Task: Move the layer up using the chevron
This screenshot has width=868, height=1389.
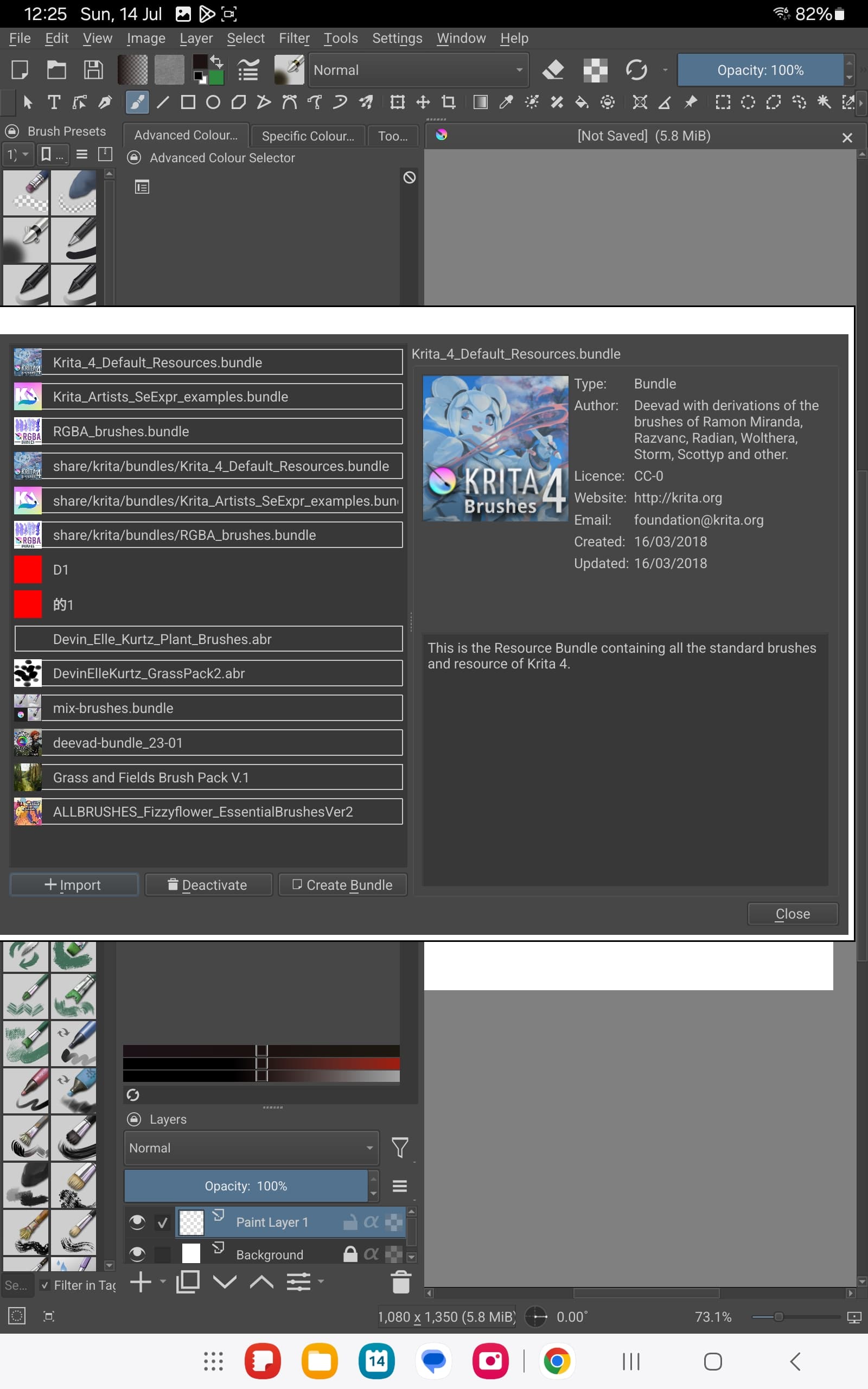Action: coord(262,1281)
